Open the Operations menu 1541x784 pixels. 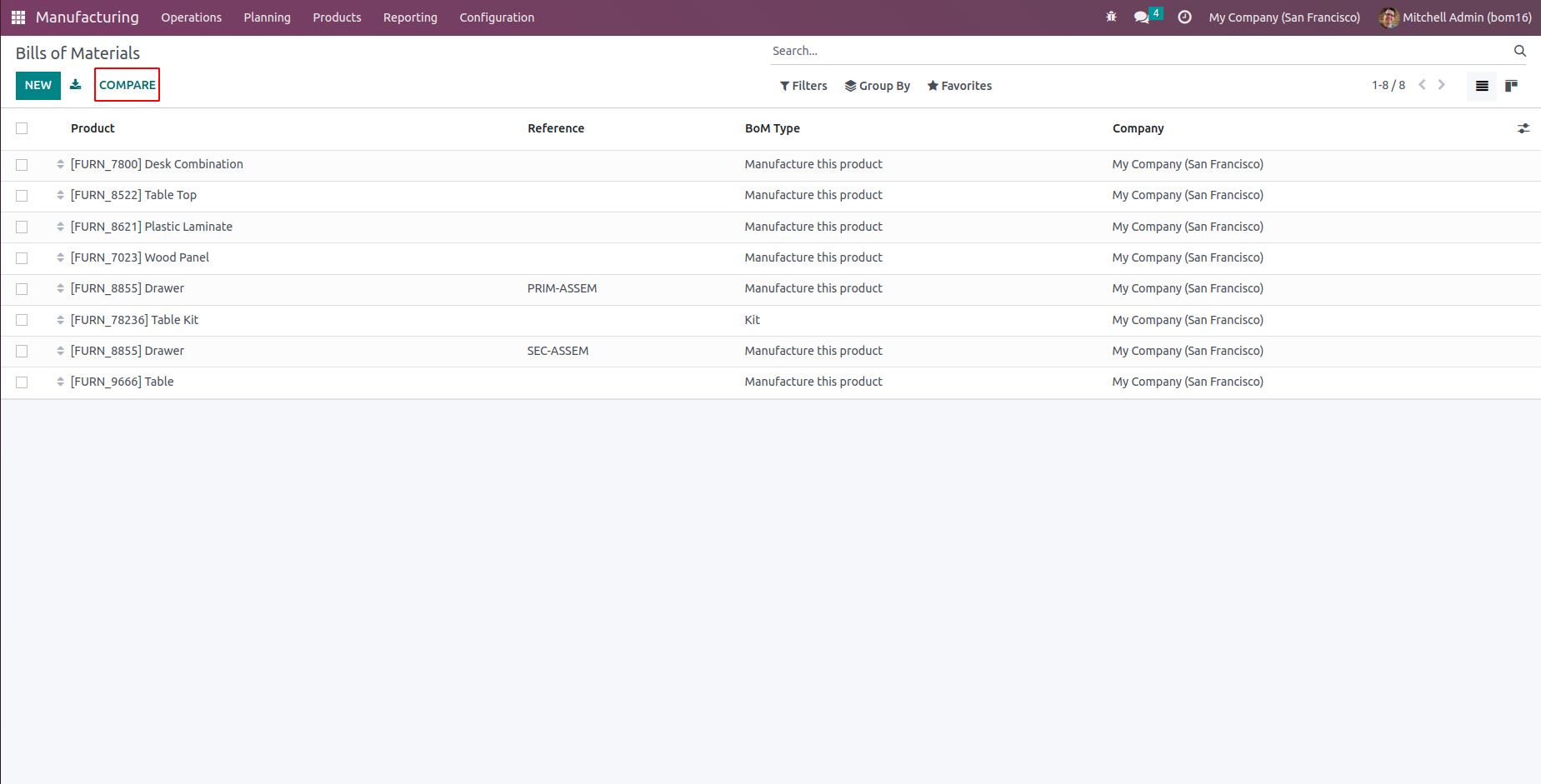[x=192, y=17]
